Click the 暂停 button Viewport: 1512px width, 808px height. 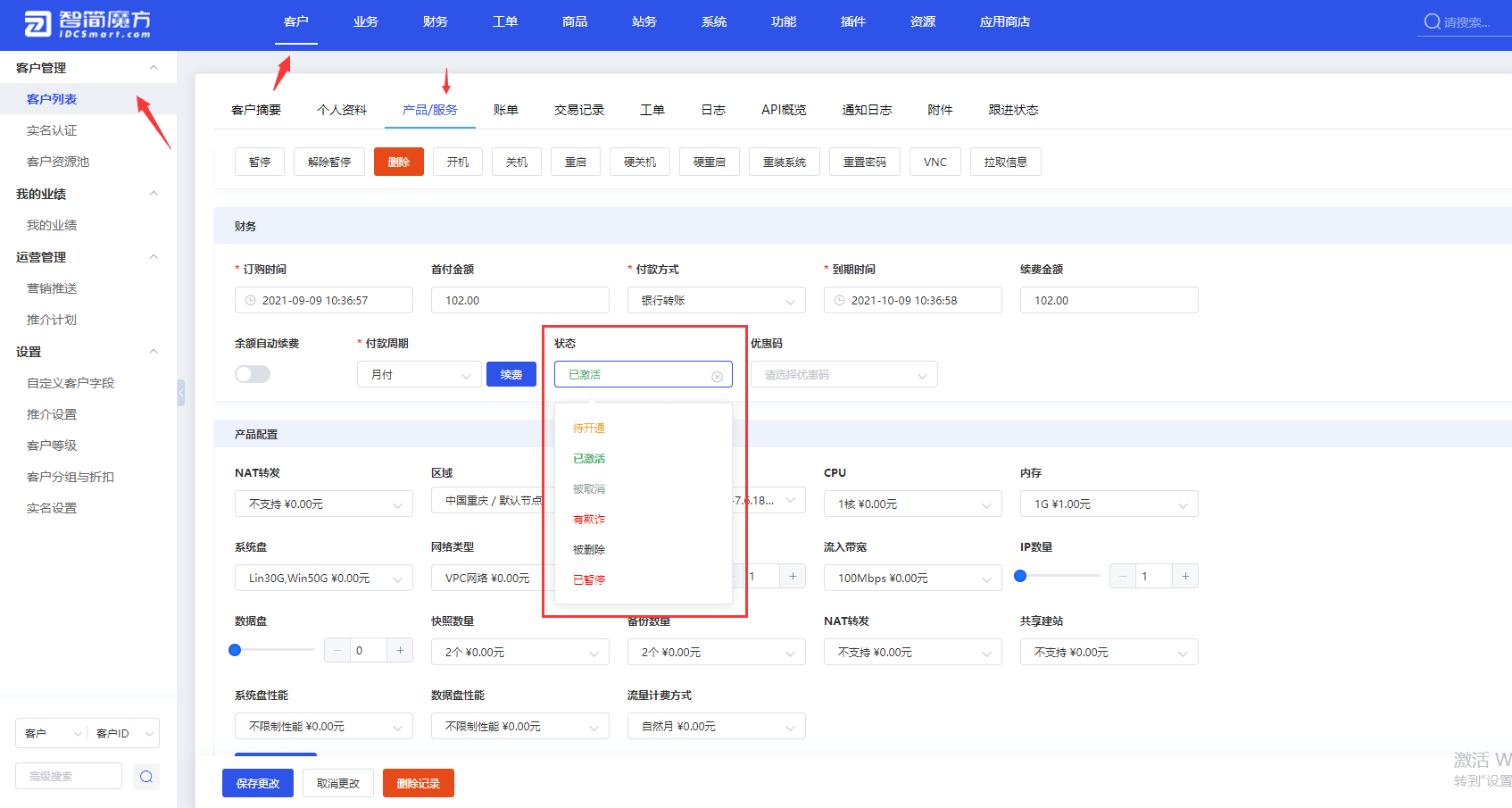260,162
